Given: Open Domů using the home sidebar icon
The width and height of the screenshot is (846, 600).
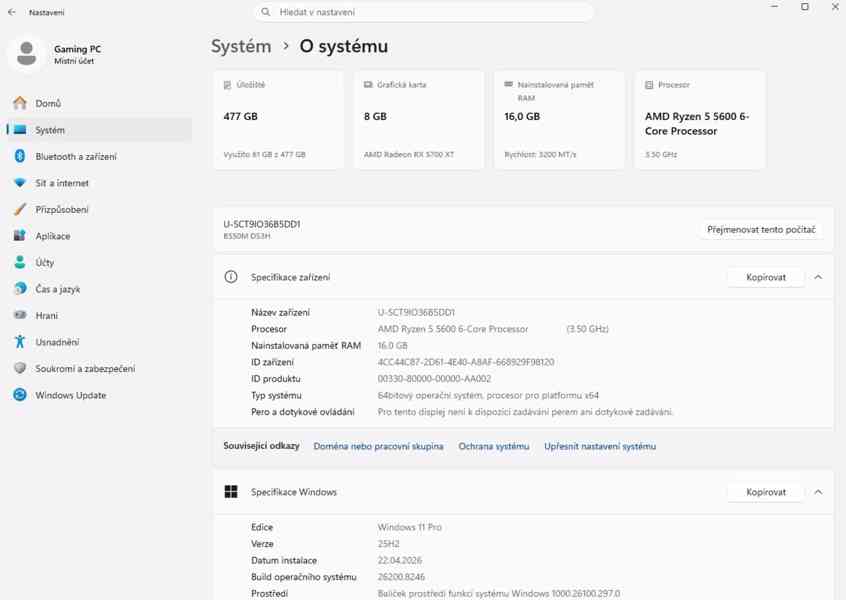Looking at the screenshot, I should point(20,102).
